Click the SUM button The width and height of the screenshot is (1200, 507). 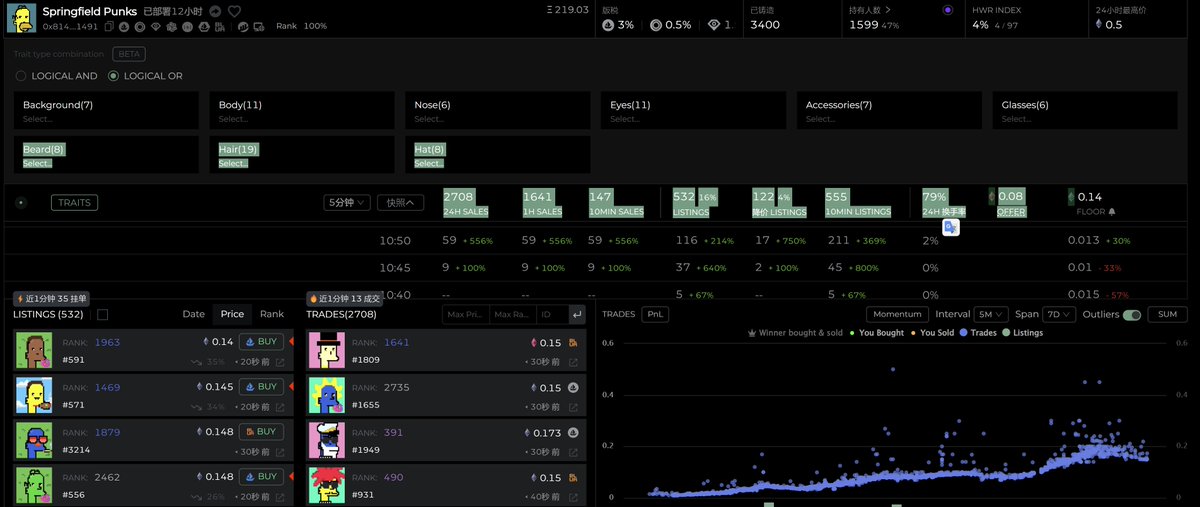click(1167, 314)
